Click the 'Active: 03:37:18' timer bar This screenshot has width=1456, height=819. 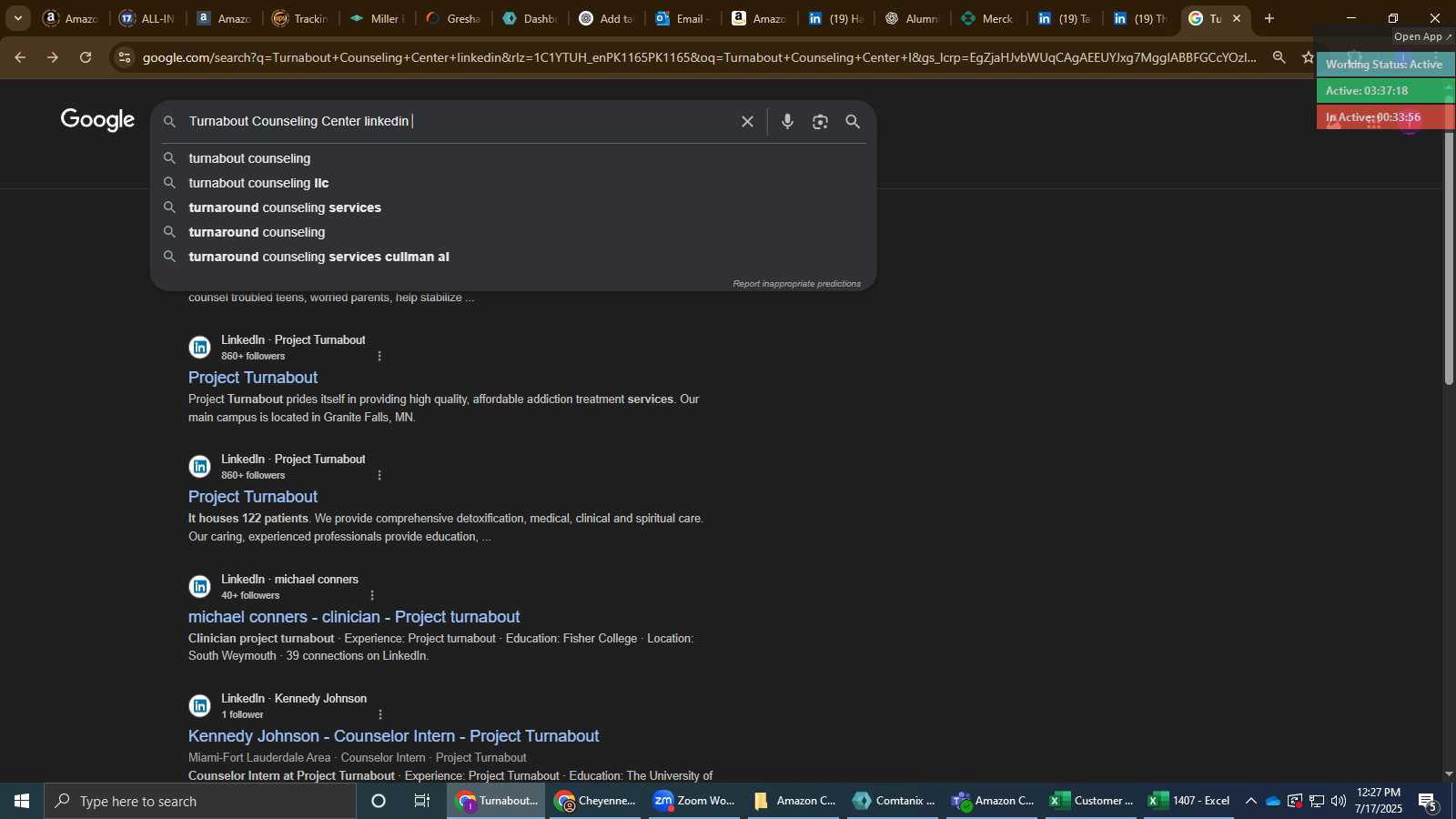(x=1384, y=91)
